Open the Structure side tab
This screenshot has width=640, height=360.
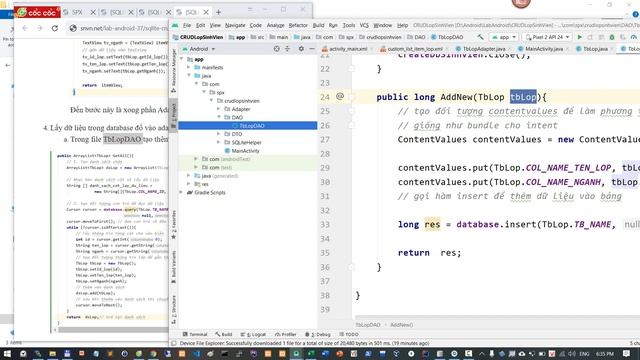[173, 309]
